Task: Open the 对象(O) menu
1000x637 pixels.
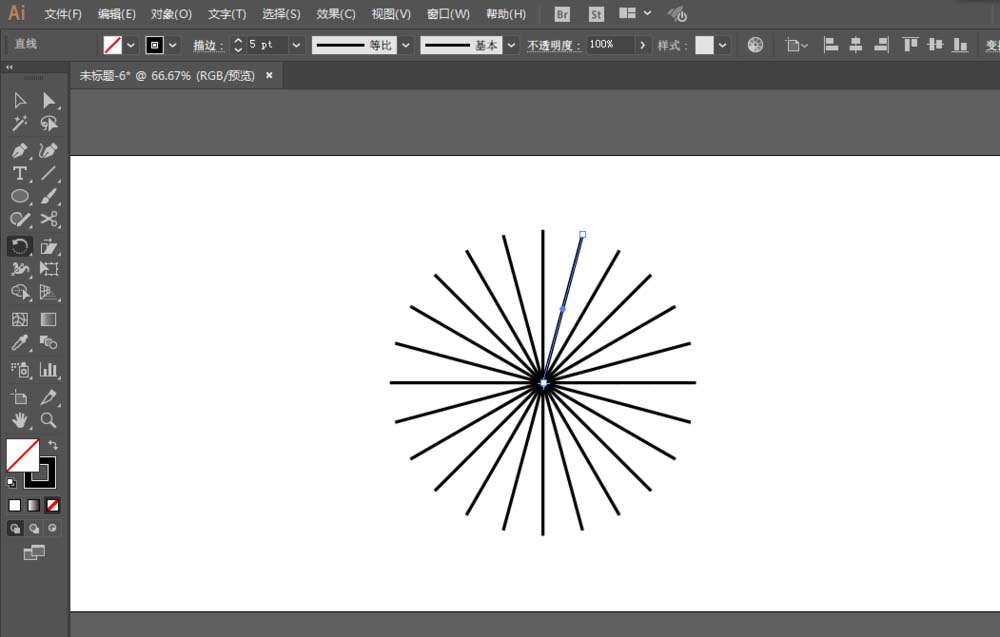Action: 171,14
